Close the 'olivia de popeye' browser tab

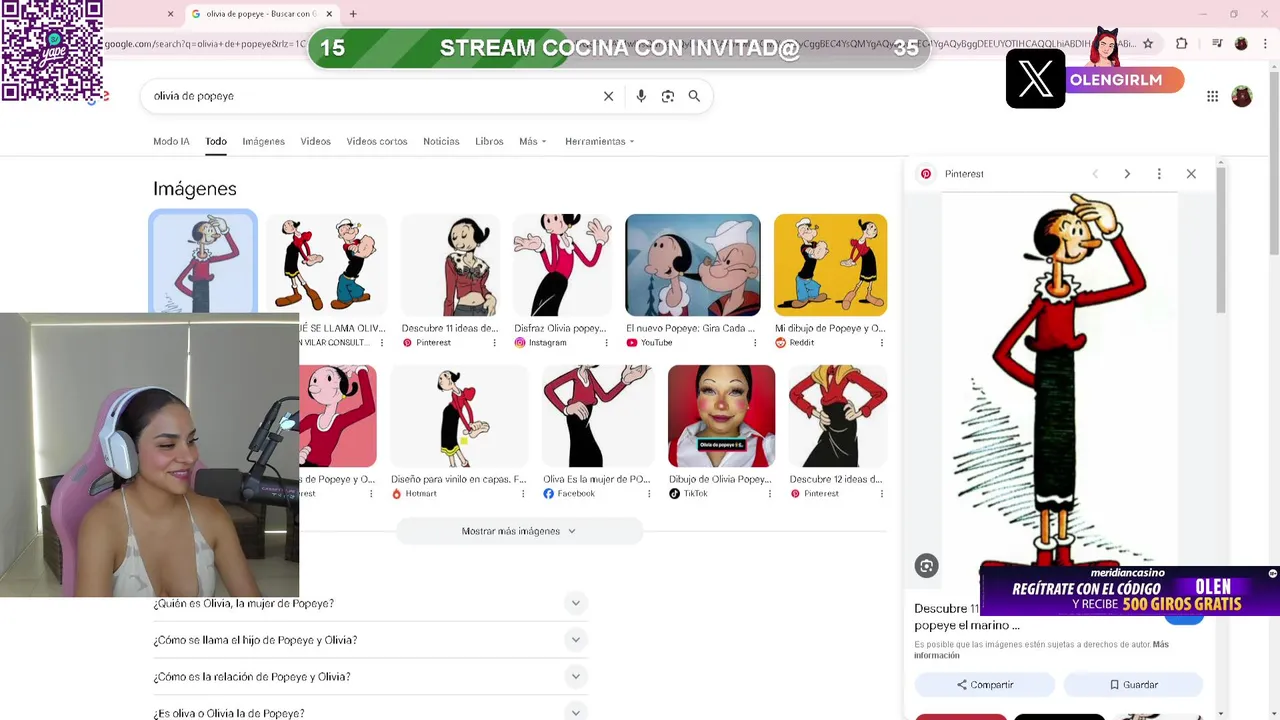329,14
